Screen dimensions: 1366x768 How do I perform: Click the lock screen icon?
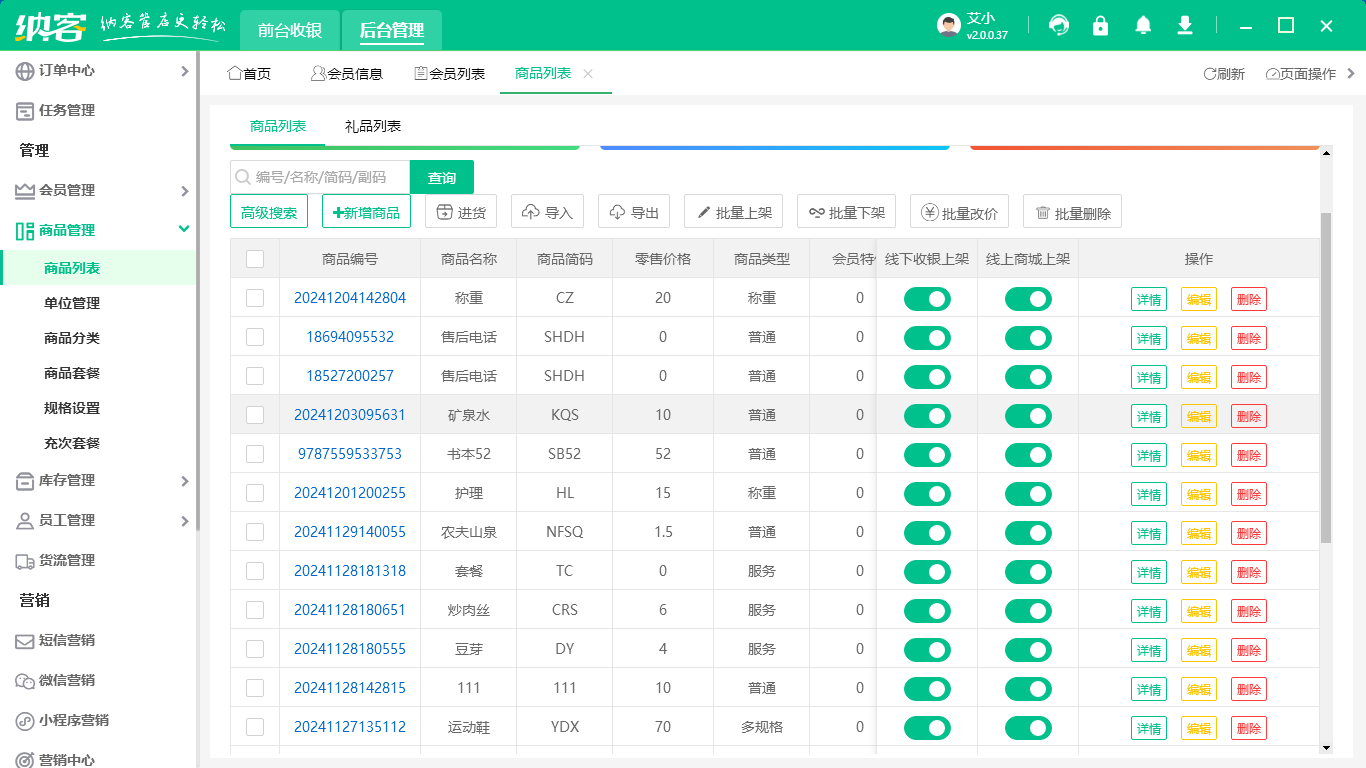[x=1101, y=26]
